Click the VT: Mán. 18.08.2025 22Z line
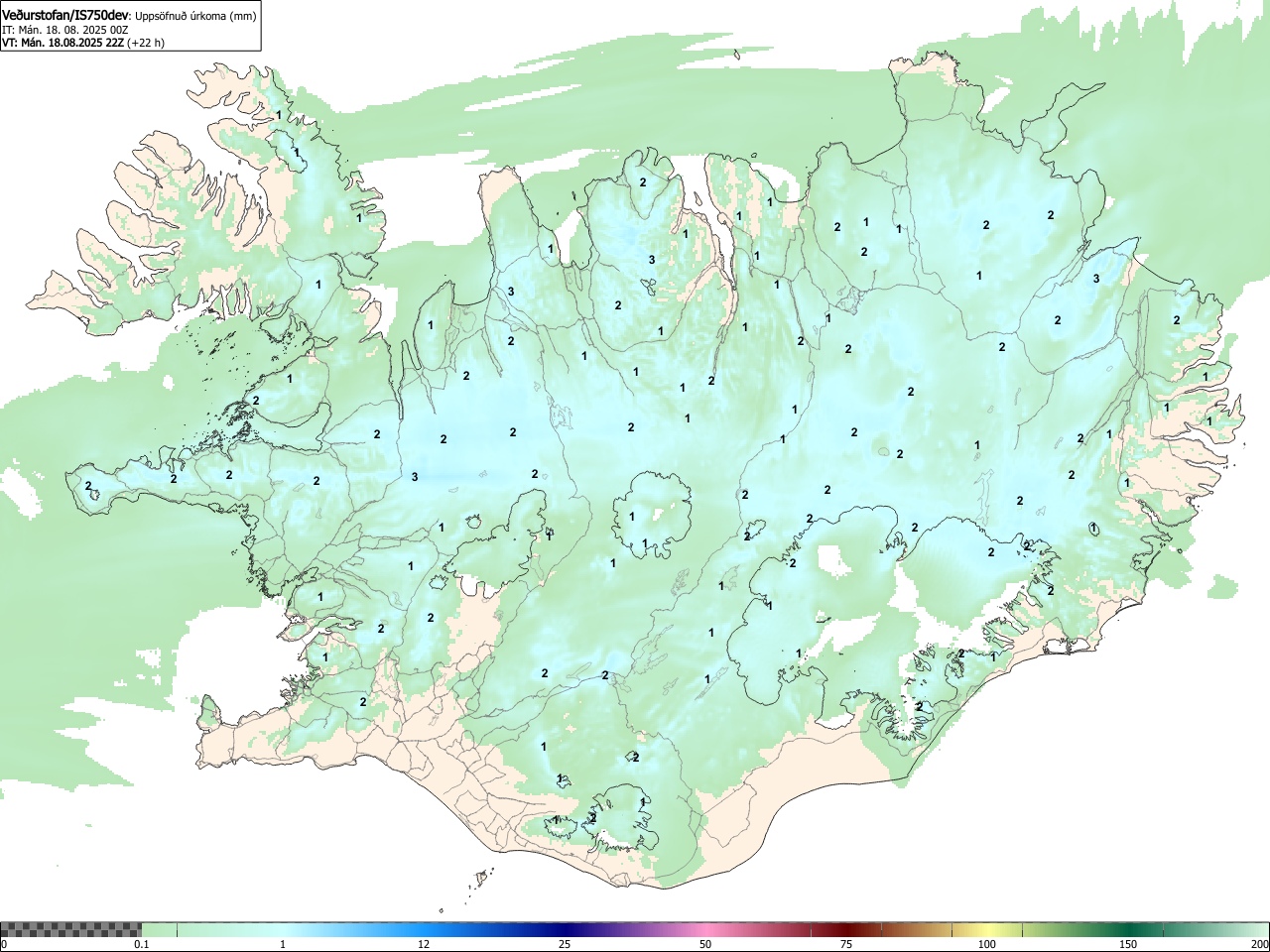The height and width of the screenshot is (952, 1270). pos(63,43)
